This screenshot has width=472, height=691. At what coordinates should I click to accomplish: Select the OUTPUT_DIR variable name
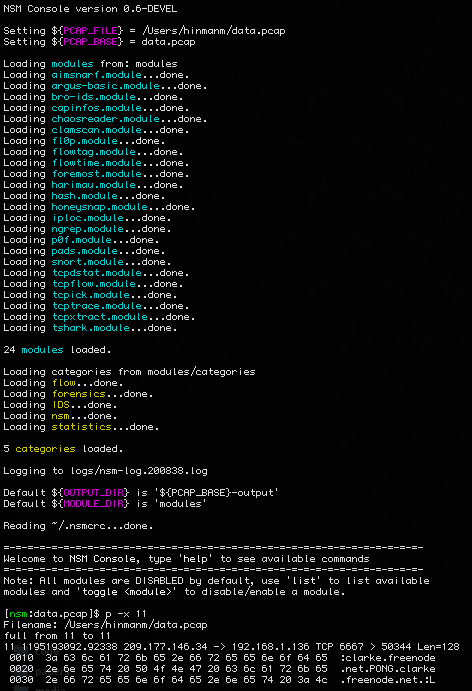click(93, 493)
